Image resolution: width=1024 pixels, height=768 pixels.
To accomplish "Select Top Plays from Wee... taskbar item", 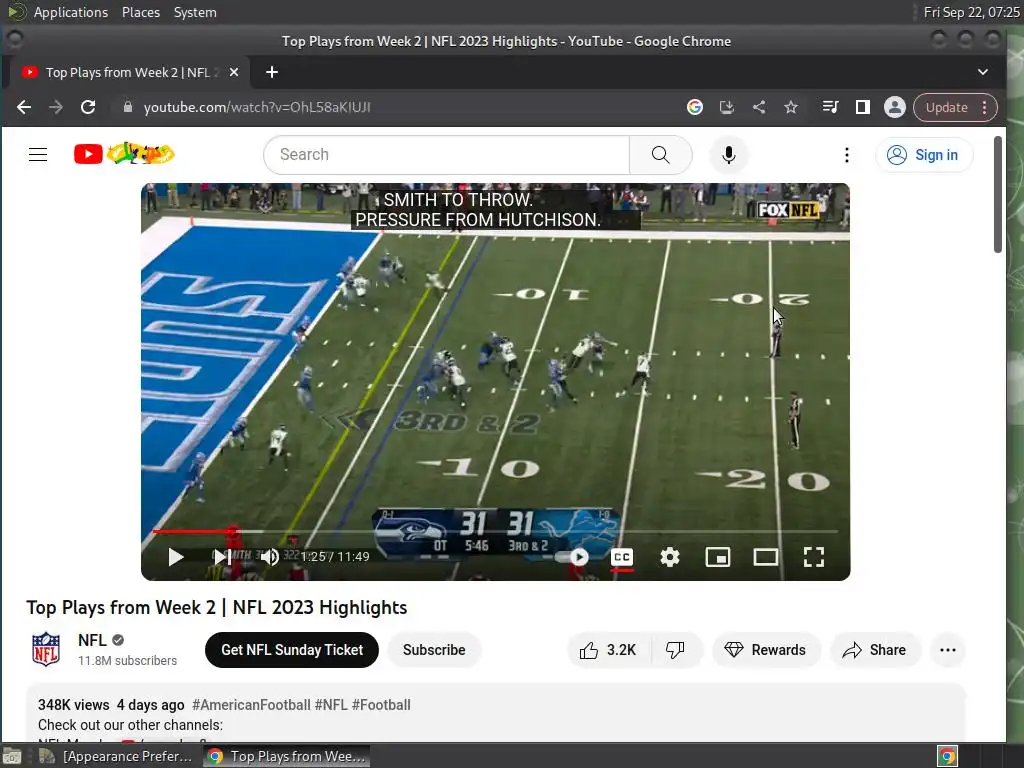I will point(286,756).
